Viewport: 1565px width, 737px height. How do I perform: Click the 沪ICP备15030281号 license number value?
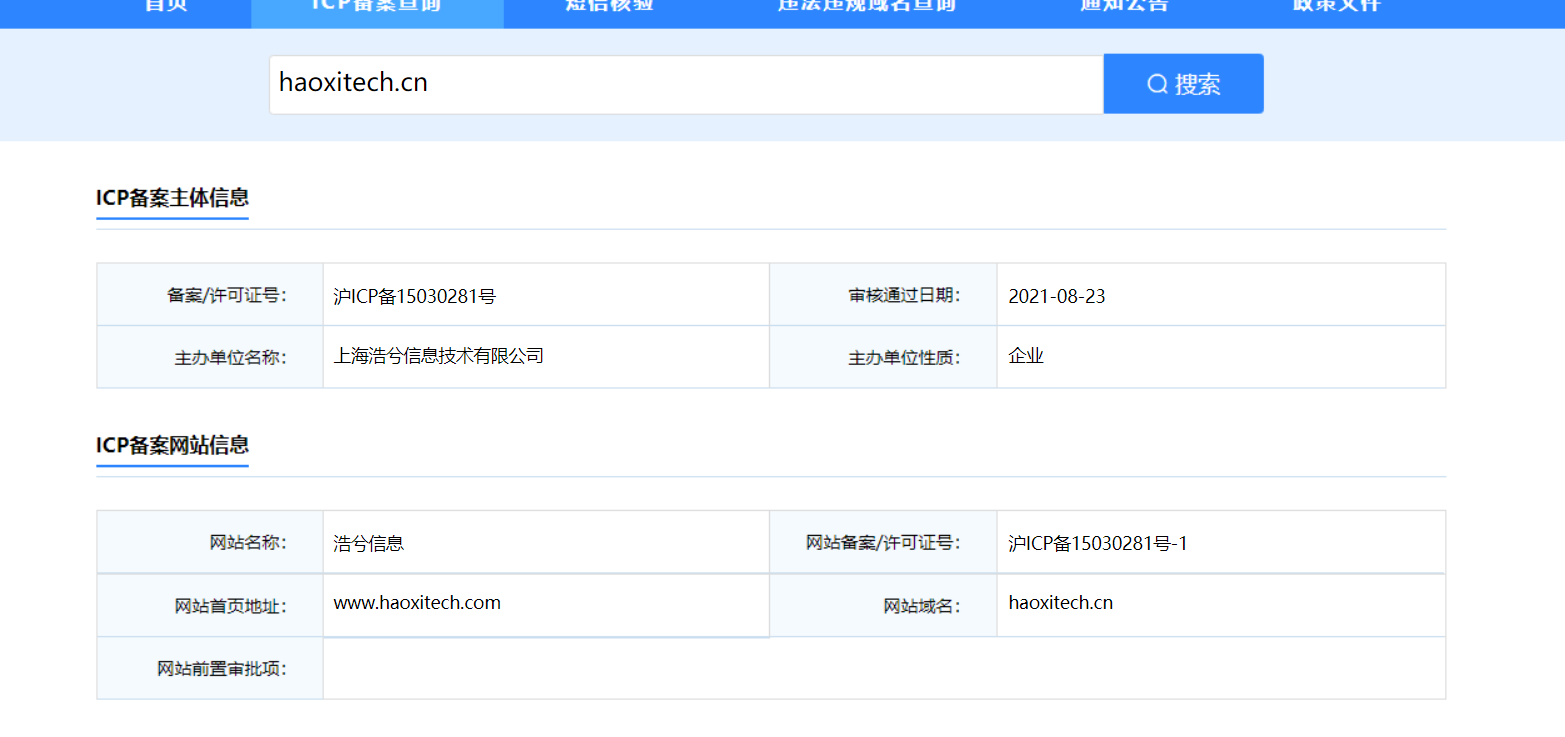(415, 296)
